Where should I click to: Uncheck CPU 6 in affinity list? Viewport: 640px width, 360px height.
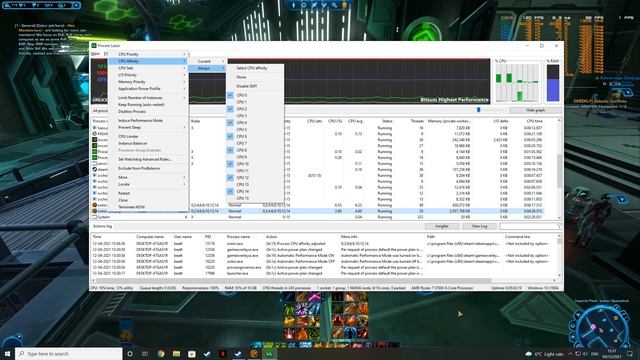tap(230, 136)
